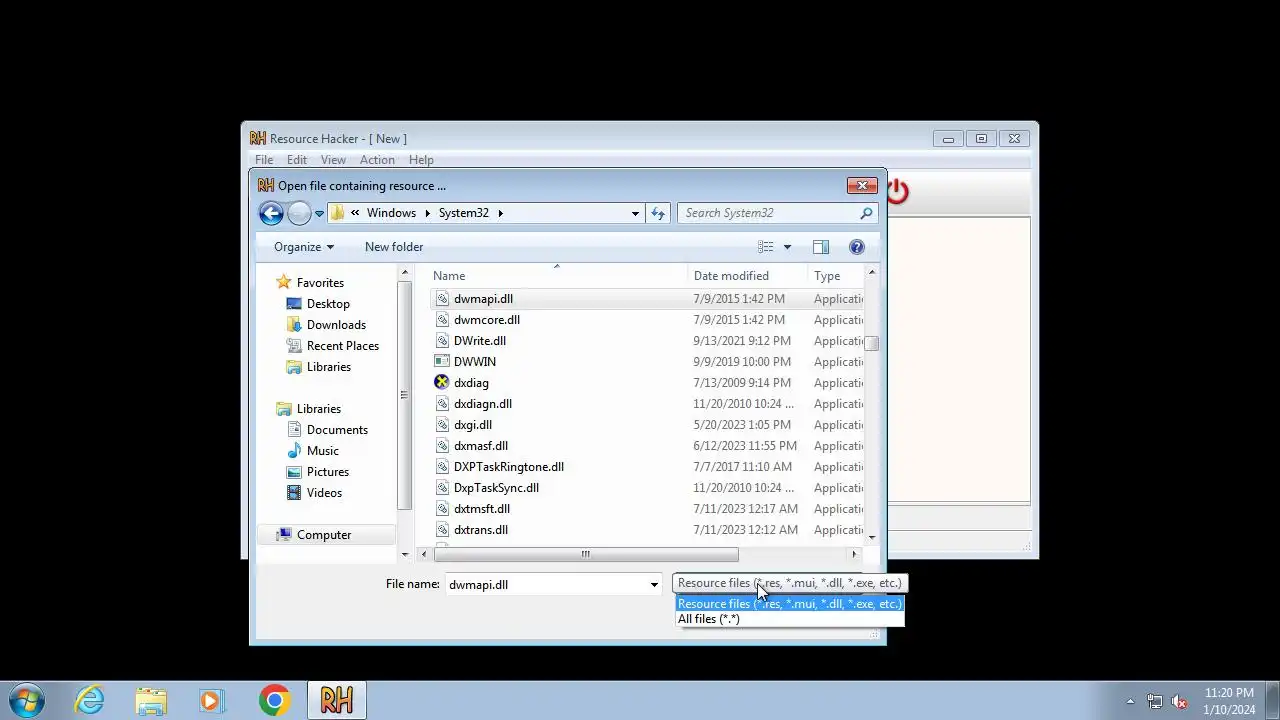
Task: Click the Back navigation arrow in file dialog
Action: tap(271, 213)
